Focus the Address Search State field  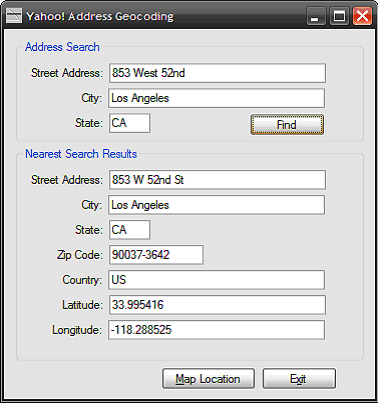tap(129, 123)
